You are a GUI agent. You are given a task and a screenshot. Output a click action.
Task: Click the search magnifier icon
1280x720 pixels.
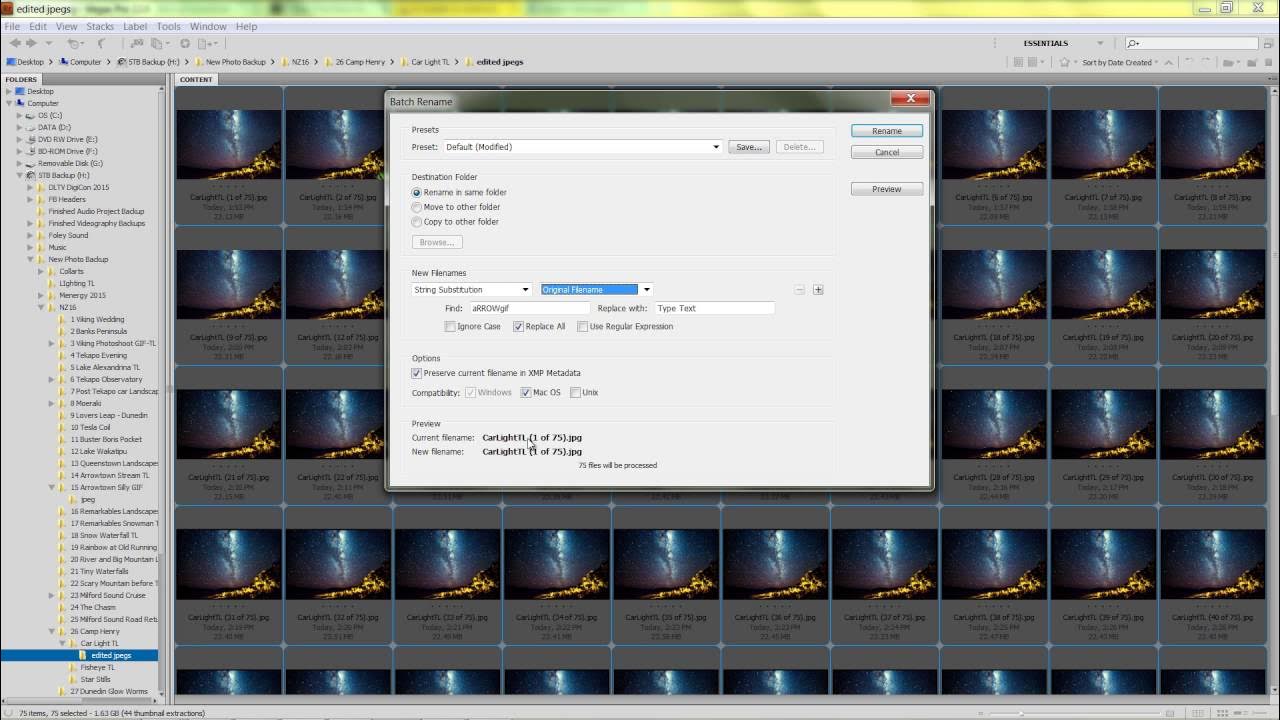pyautogui.click(x=1132, y=44)
